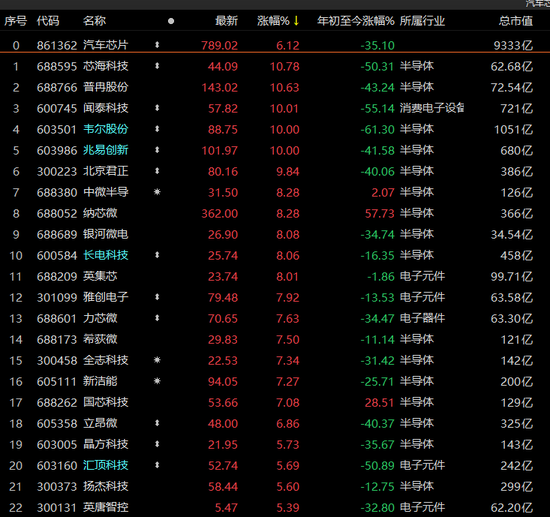The image size is (550, 517).
Task: Select stock name 晶方科技
Action: pyautogui.click(x=106, y=444)
